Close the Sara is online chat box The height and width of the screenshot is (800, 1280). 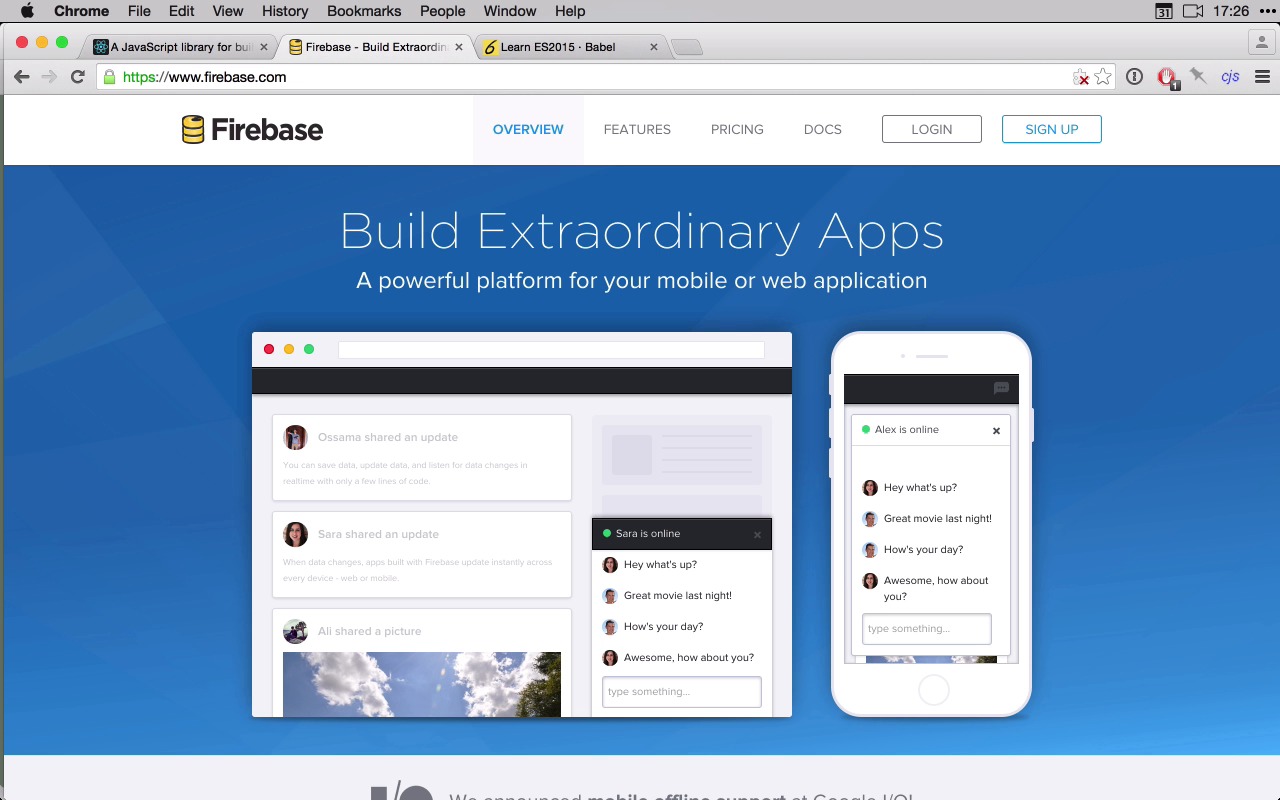click(757, 535)
